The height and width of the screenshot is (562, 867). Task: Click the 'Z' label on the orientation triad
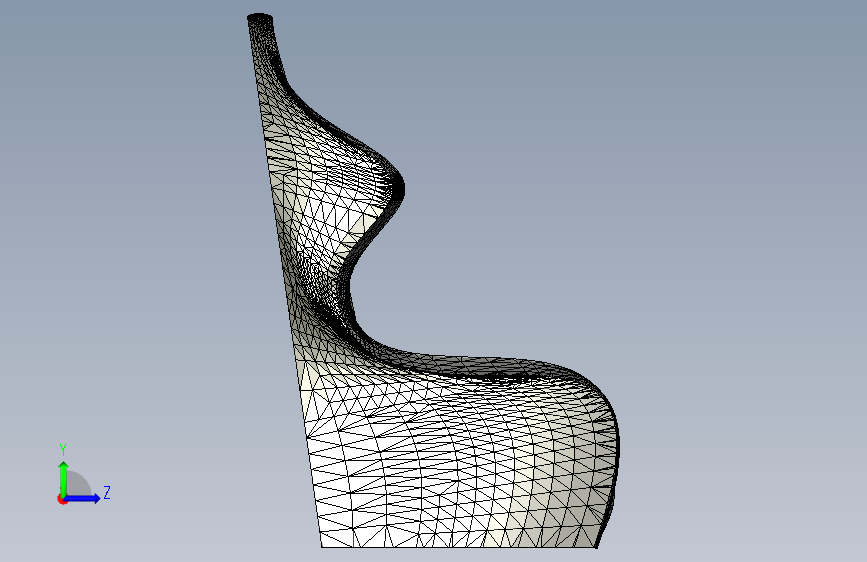107,492
